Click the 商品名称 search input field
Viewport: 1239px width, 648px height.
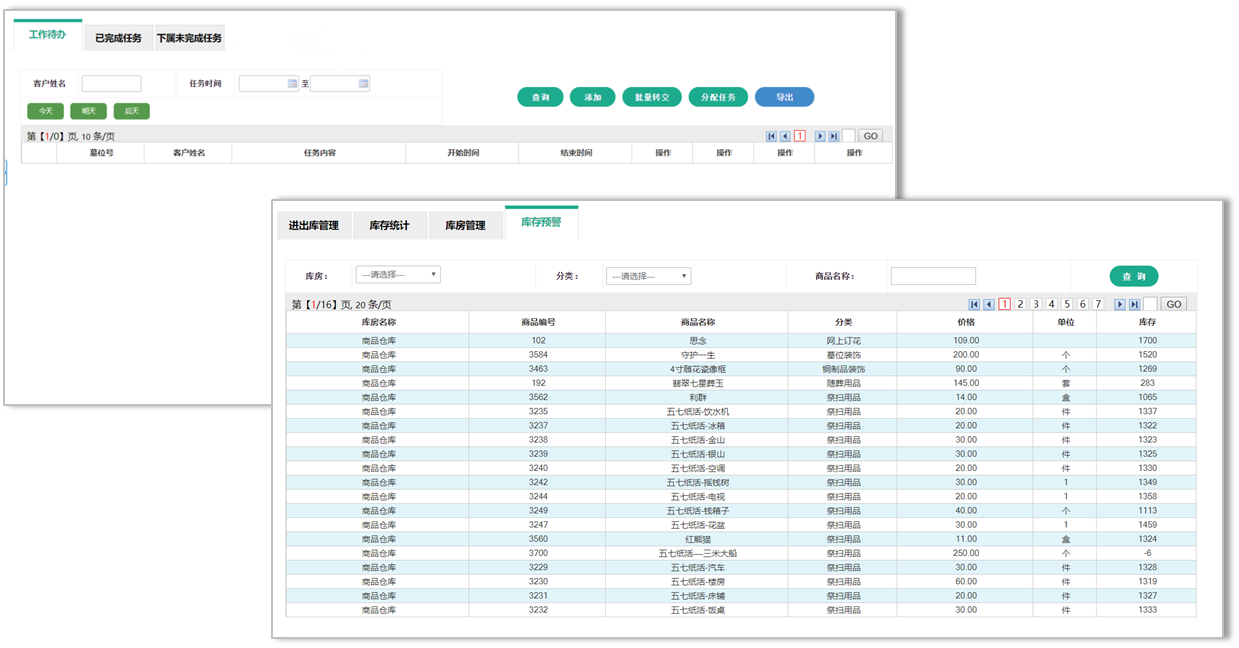click(932, 276)
